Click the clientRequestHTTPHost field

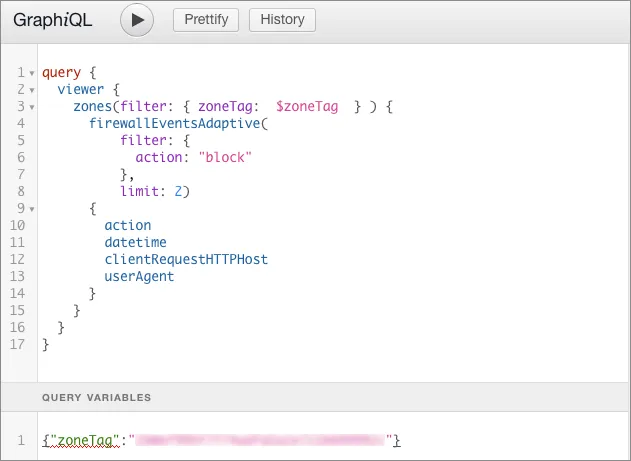185,260
